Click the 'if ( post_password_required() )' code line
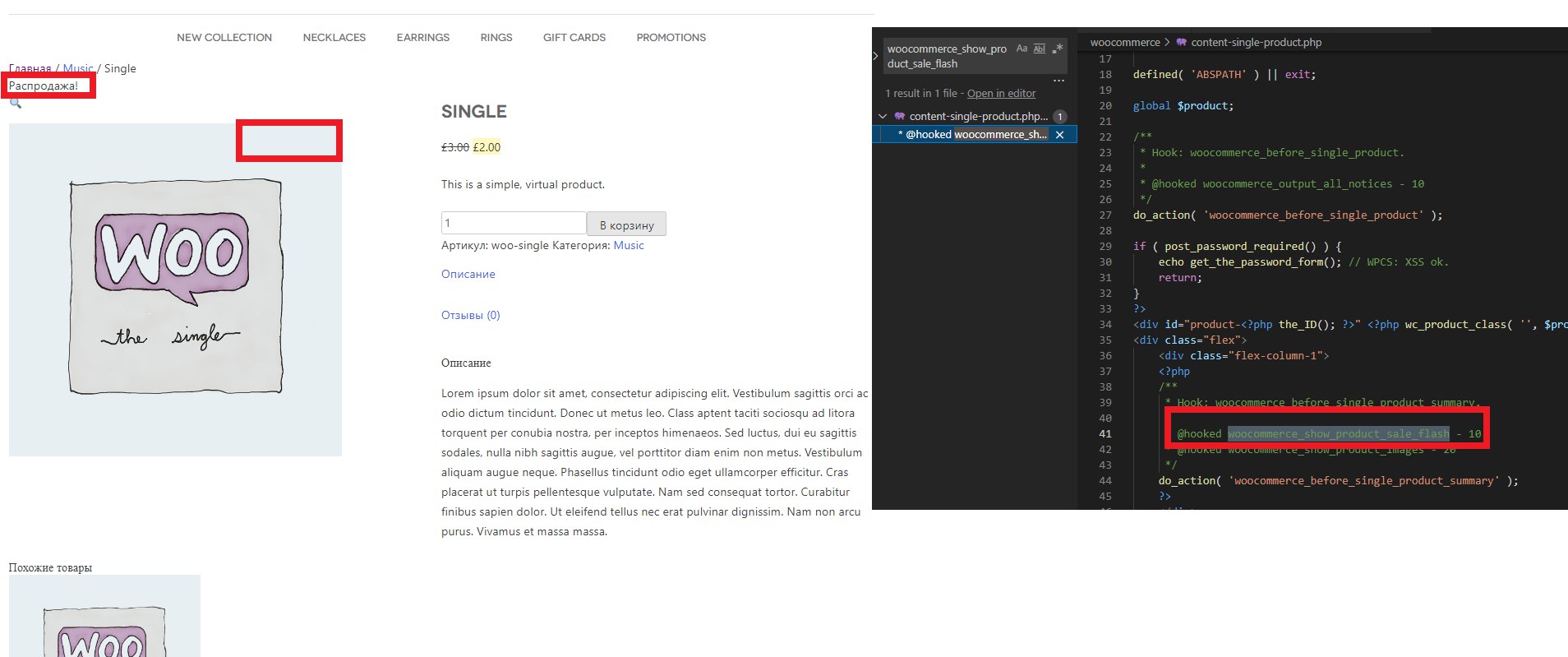This screenshot has width=1568, height=657. [1238, 247]
